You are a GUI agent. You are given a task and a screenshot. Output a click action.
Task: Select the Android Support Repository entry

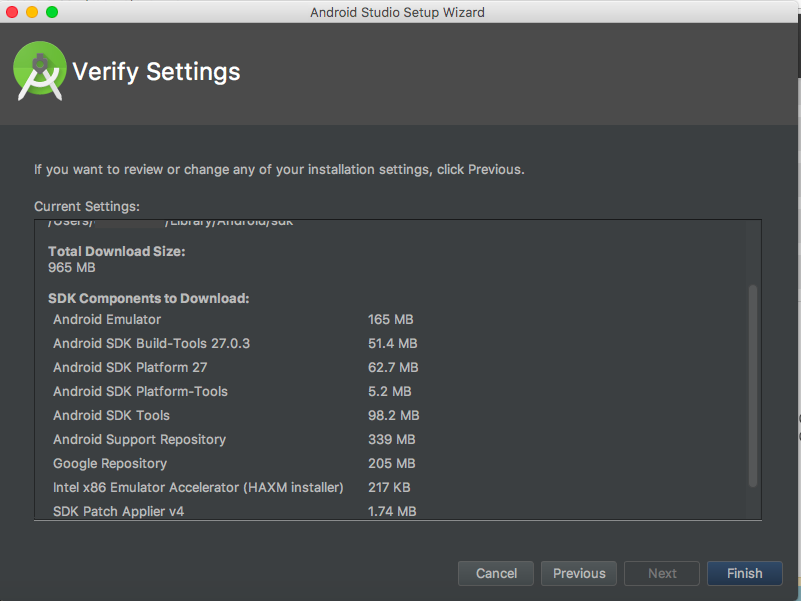point(139,439)
